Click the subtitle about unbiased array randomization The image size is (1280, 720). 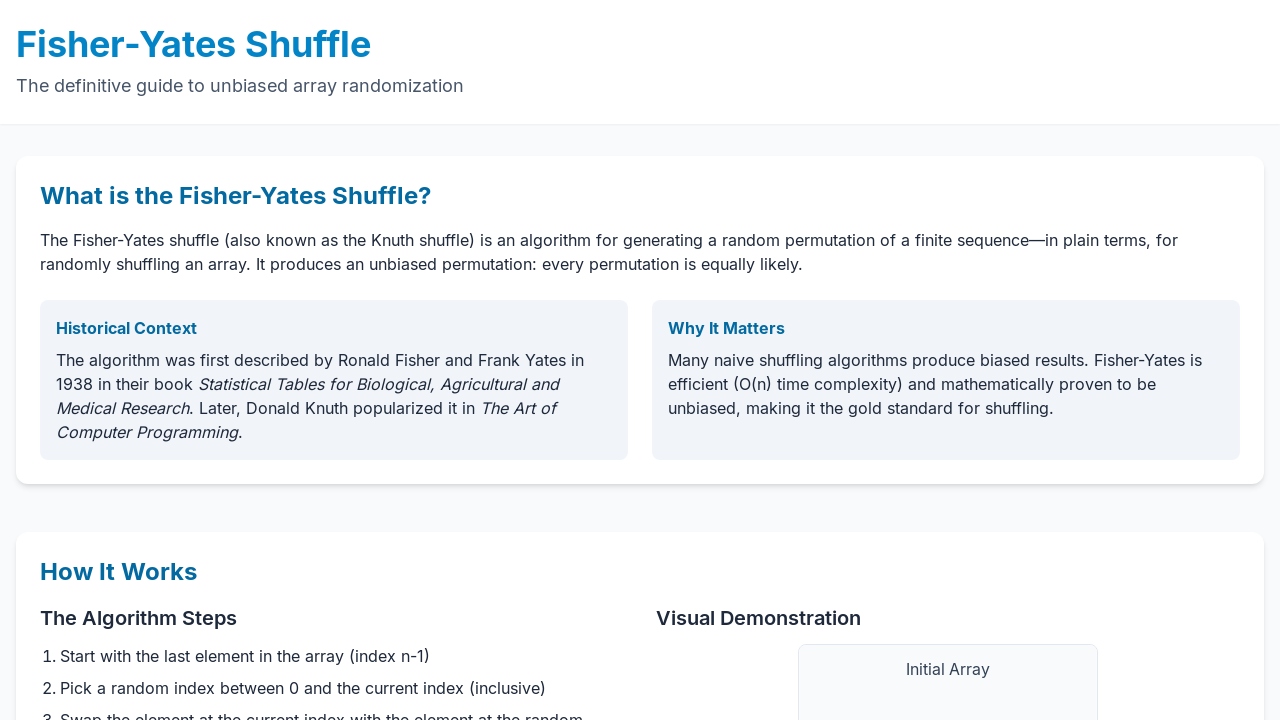pos(240,86)
